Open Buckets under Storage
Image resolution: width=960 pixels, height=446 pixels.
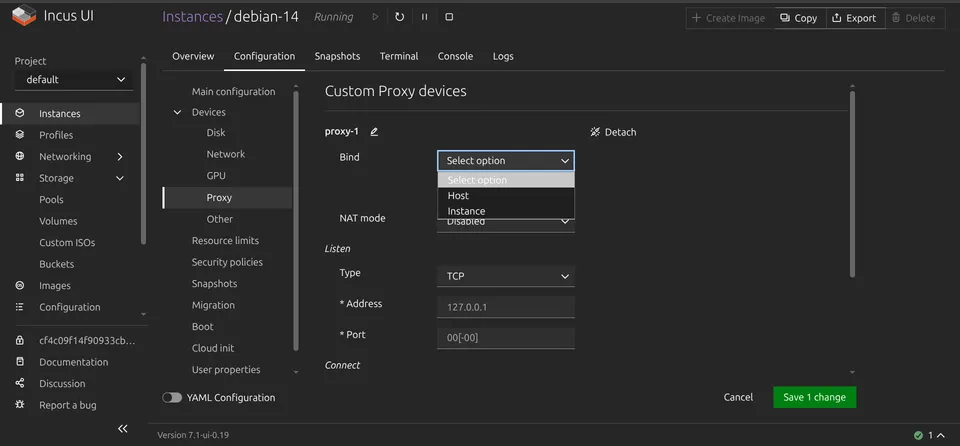(56, 264)
